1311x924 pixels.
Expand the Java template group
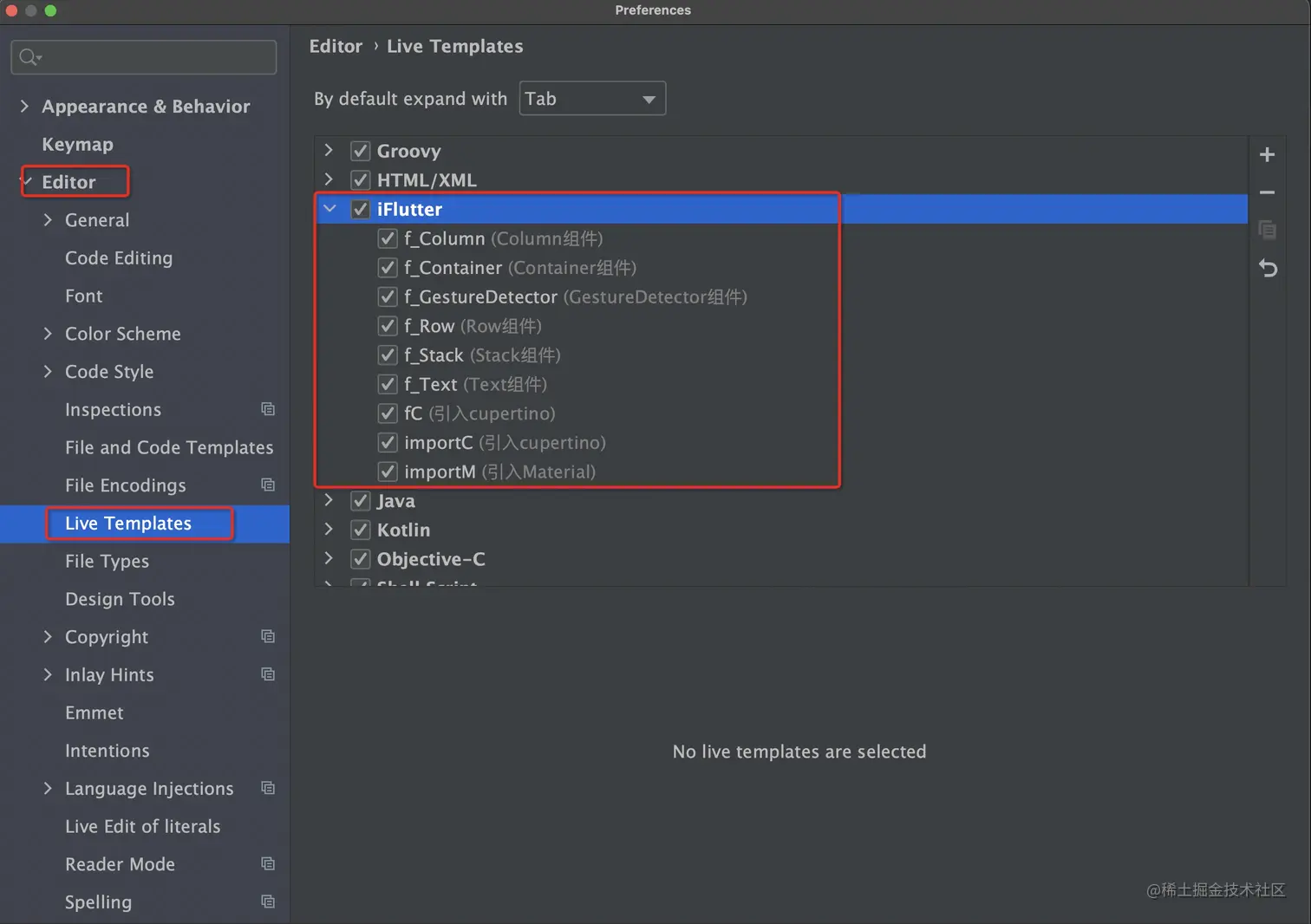click(329, 500)
